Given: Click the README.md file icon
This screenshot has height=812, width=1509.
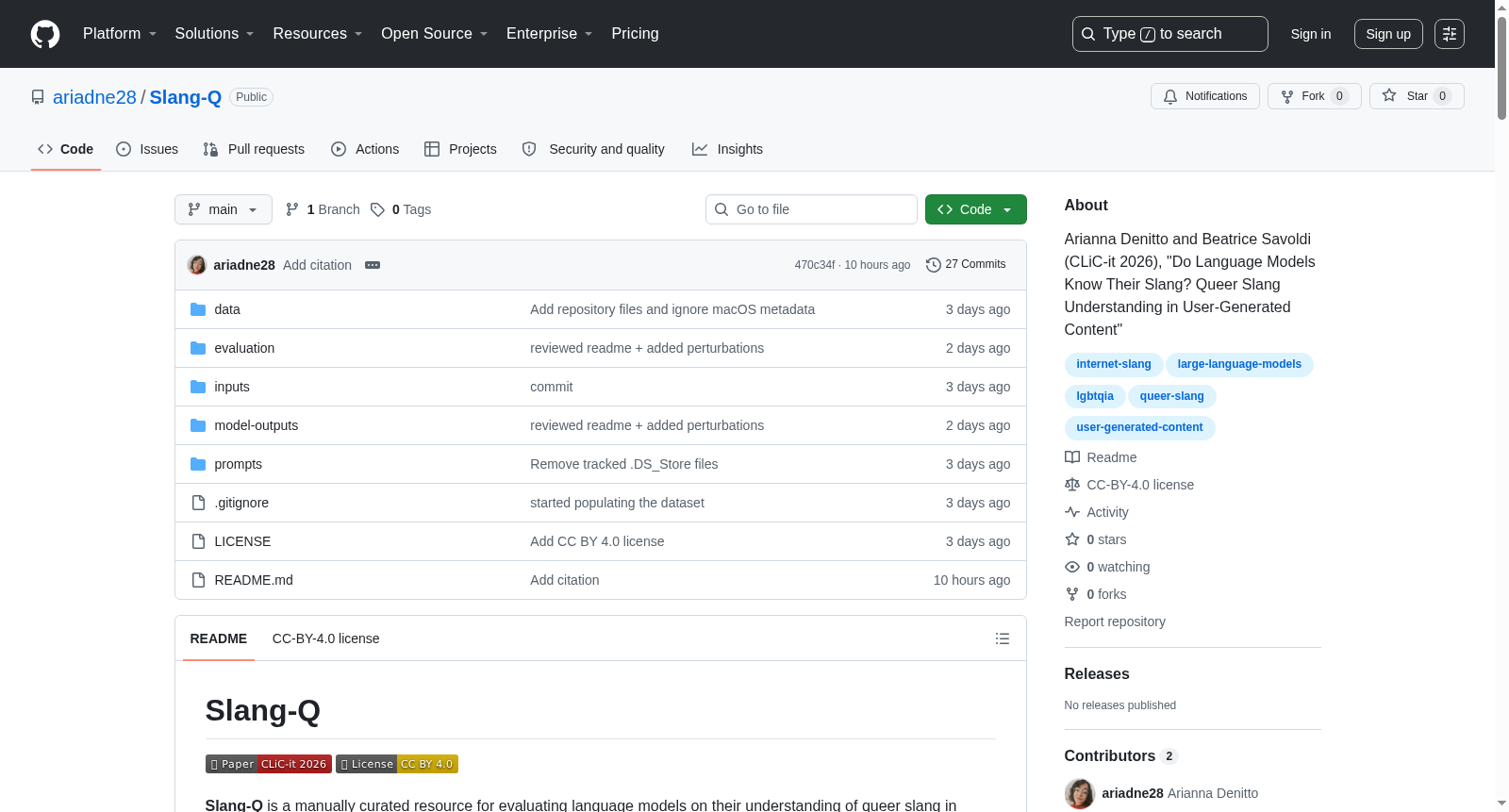Looking at the screenshot, I should [x=198, y=580].
